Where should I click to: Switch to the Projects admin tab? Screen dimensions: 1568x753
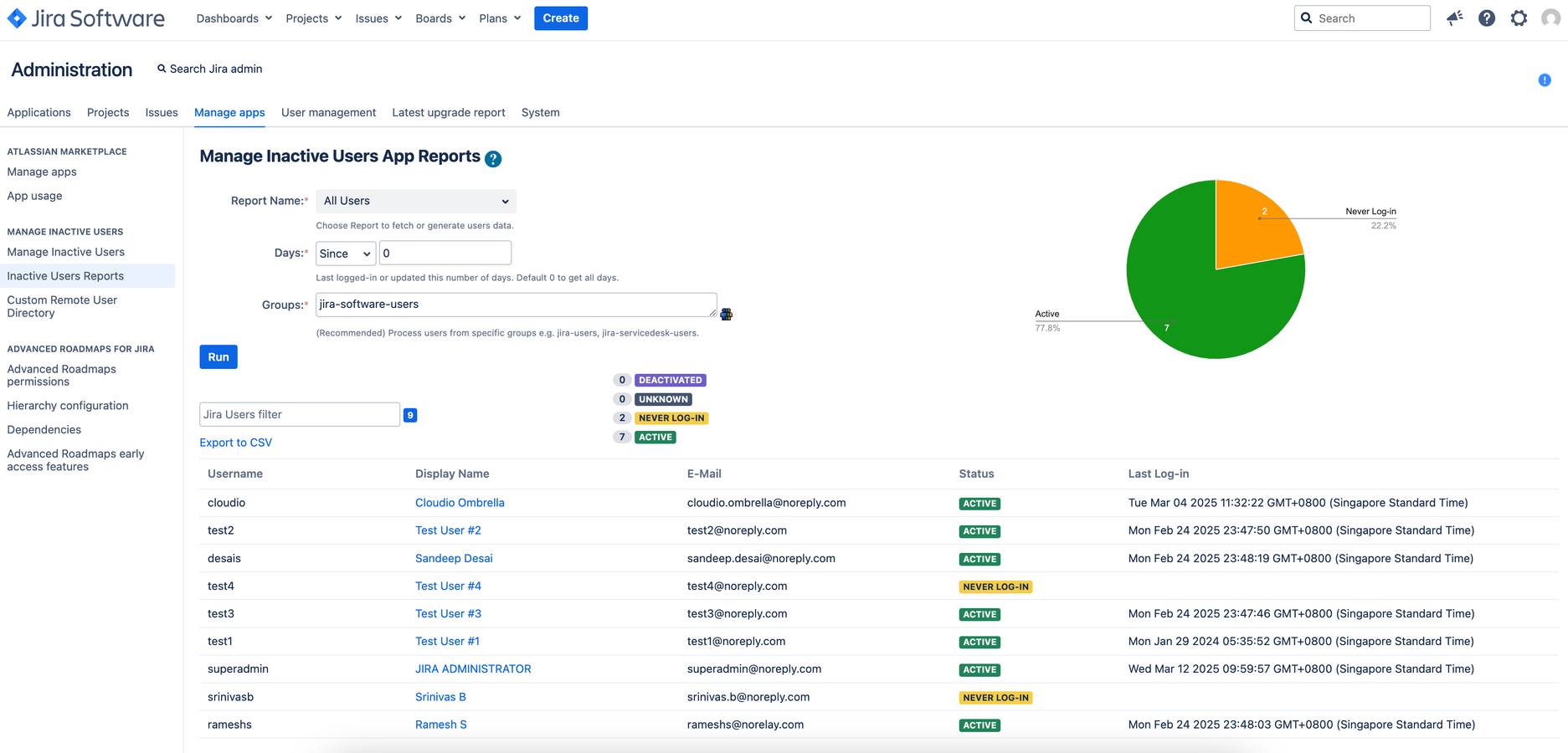point(108,112)
